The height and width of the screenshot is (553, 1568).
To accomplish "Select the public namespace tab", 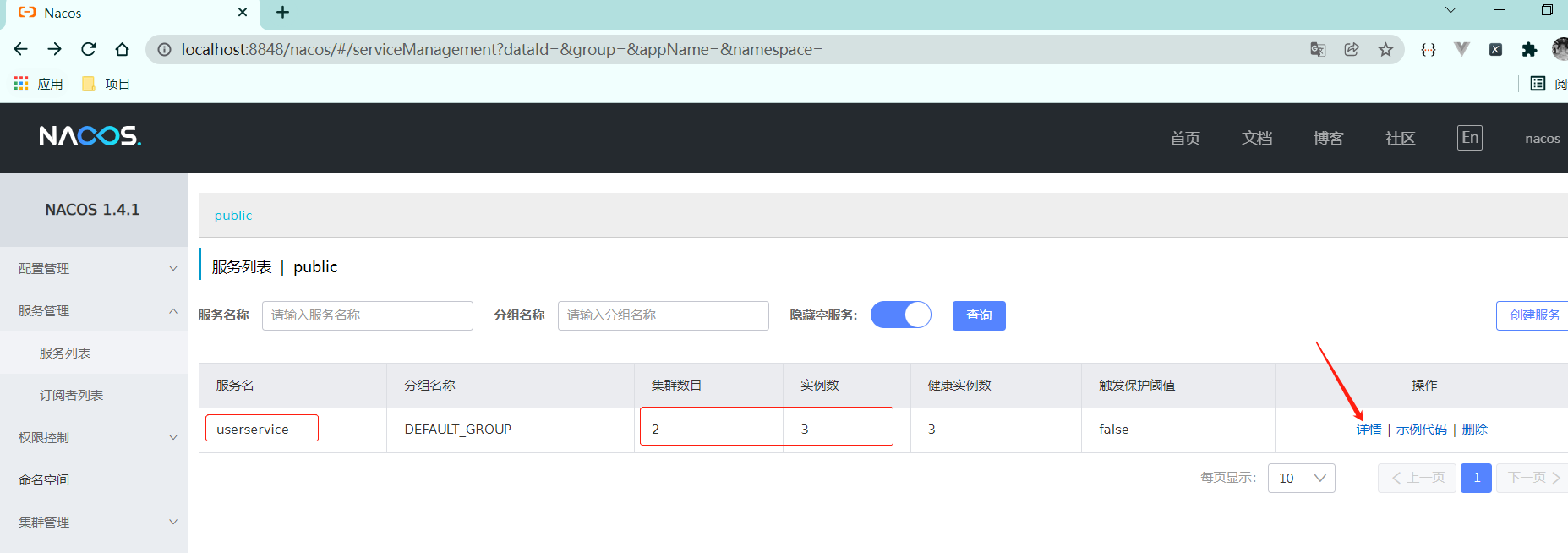I will point(233,216).
